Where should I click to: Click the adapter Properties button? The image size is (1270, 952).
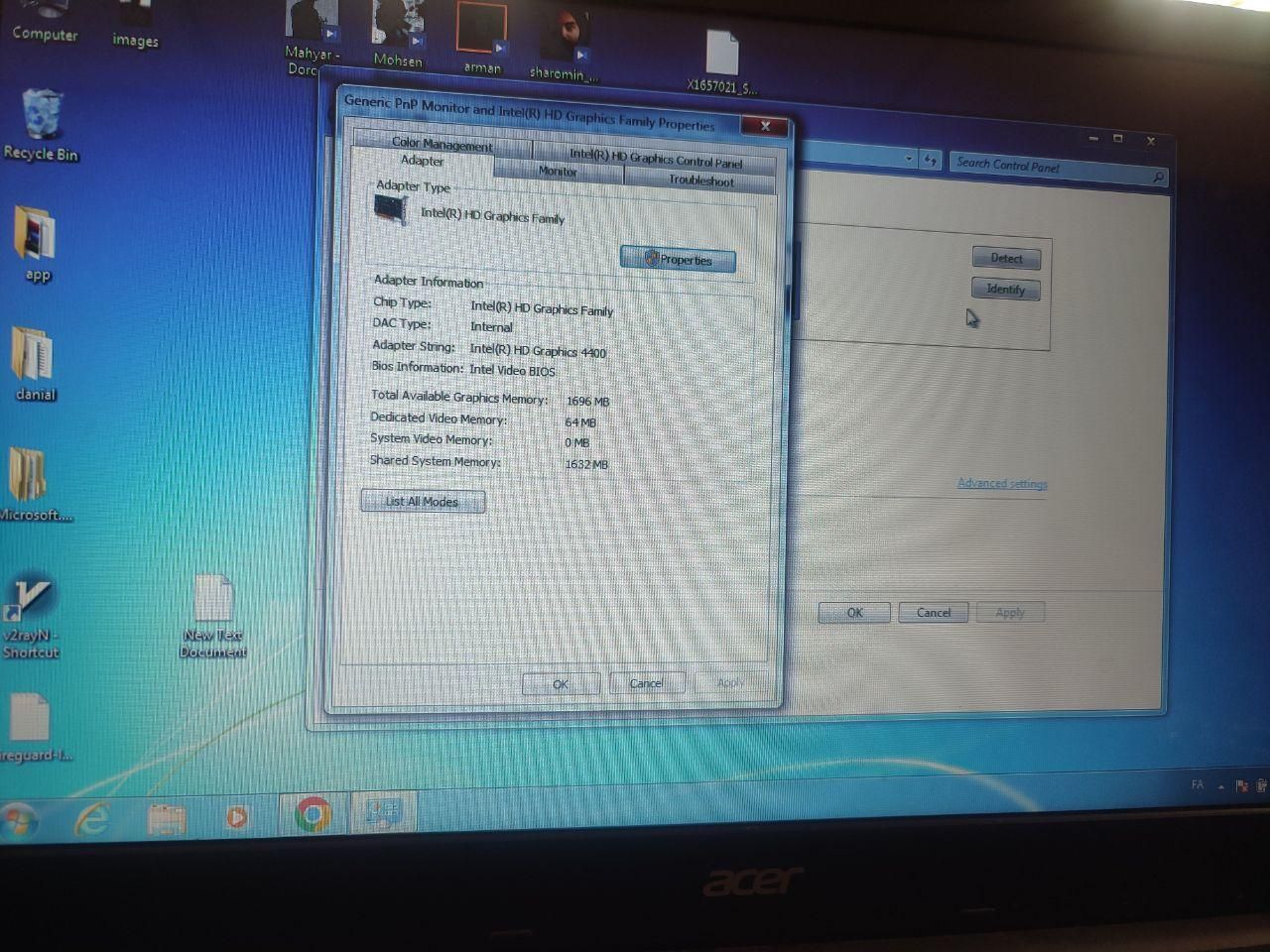678,259
